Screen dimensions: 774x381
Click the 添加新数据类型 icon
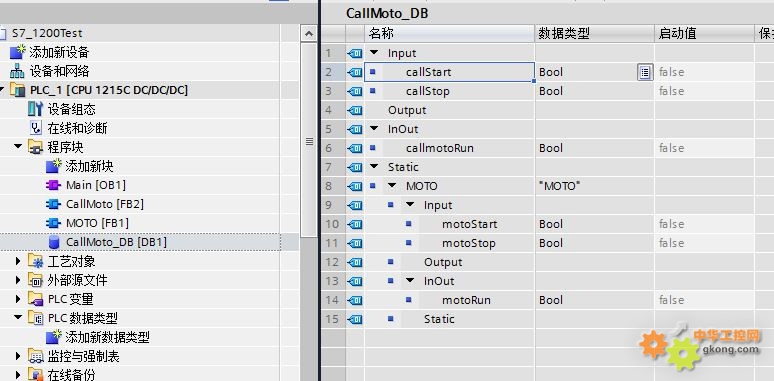click(53, 337)
